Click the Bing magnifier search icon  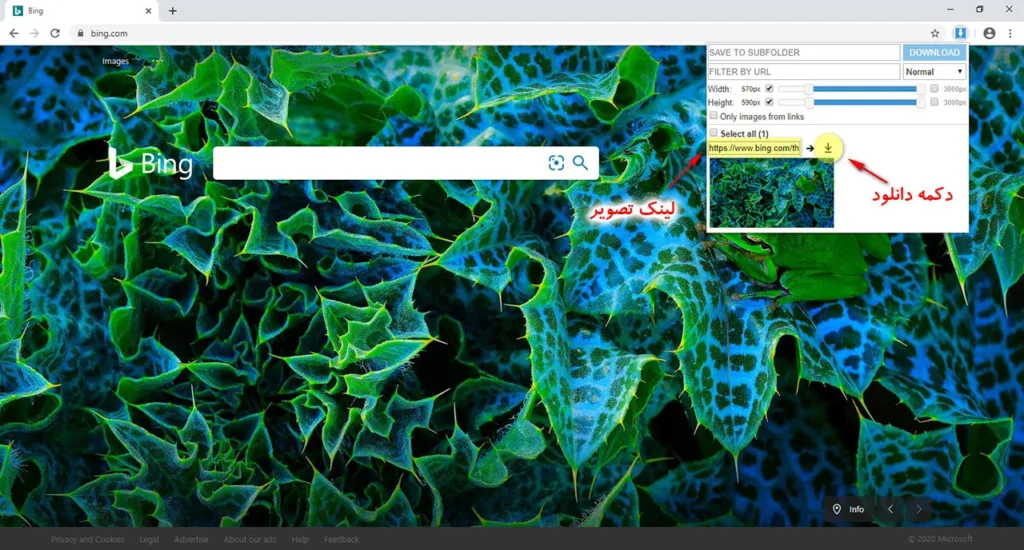coord(581,163)
